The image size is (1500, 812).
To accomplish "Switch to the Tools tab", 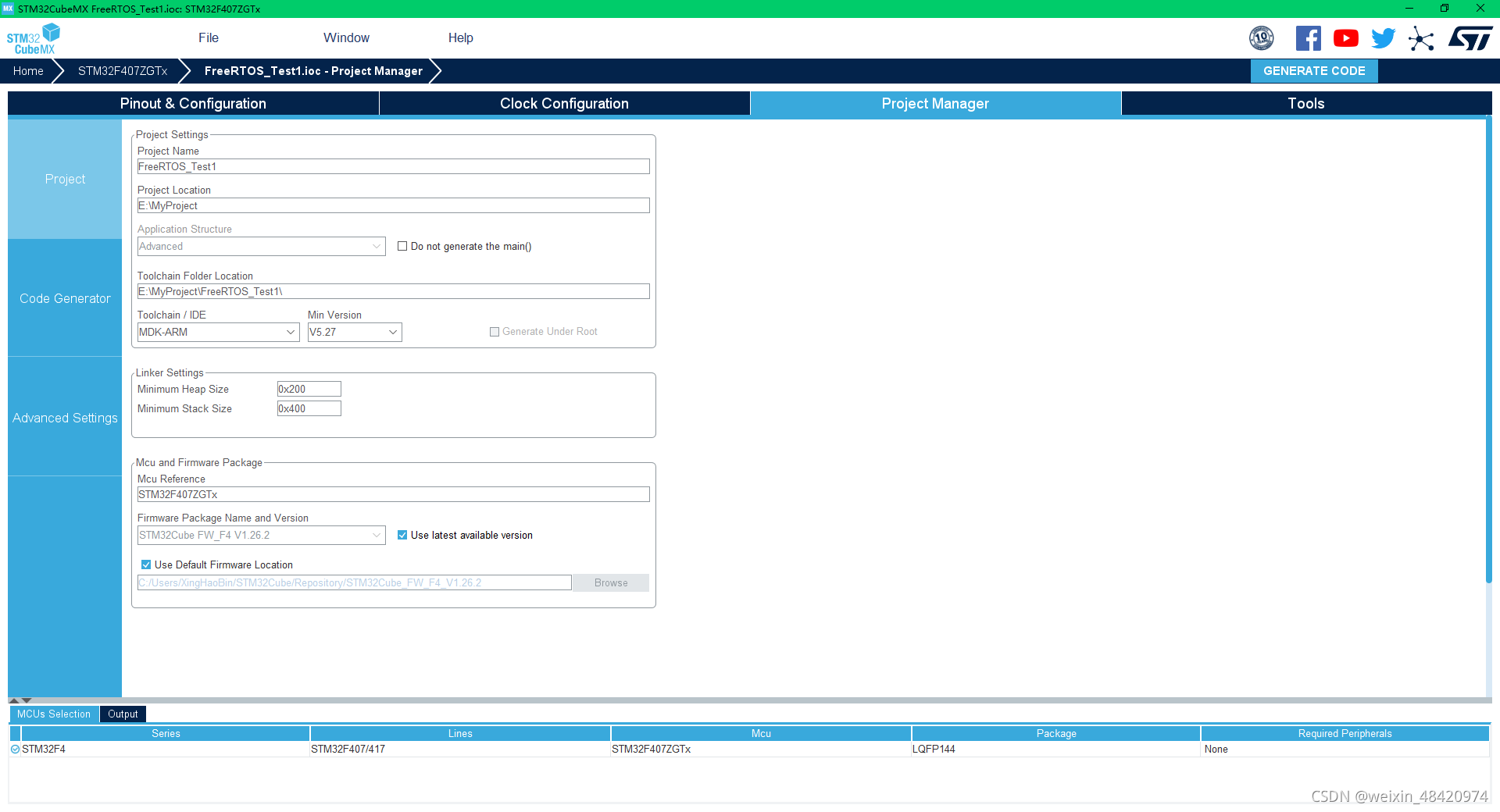I will coord(1306,103).
